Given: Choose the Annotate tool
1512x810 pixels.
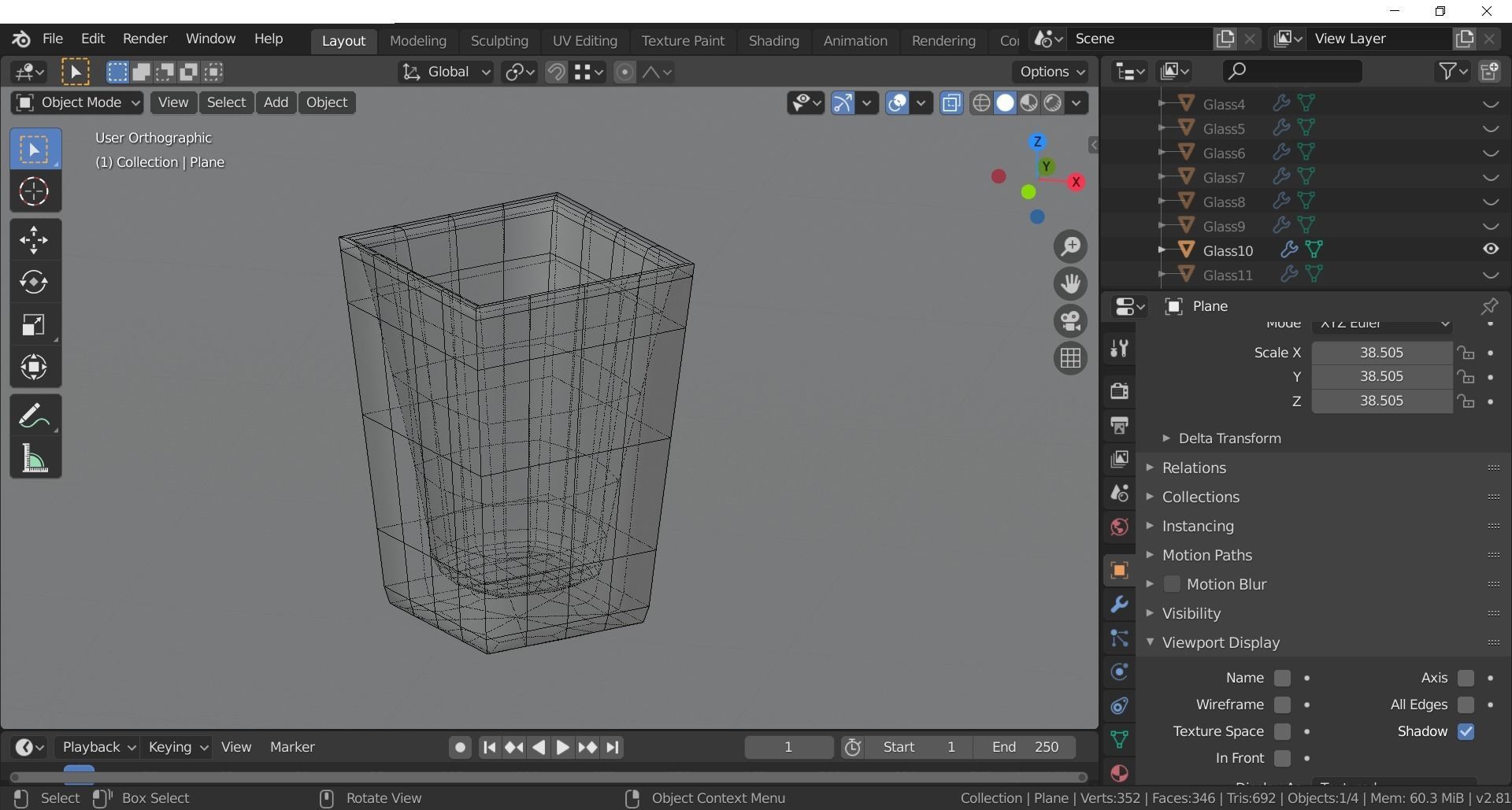Looking at the screenshot, I should (x=34, y=416).
